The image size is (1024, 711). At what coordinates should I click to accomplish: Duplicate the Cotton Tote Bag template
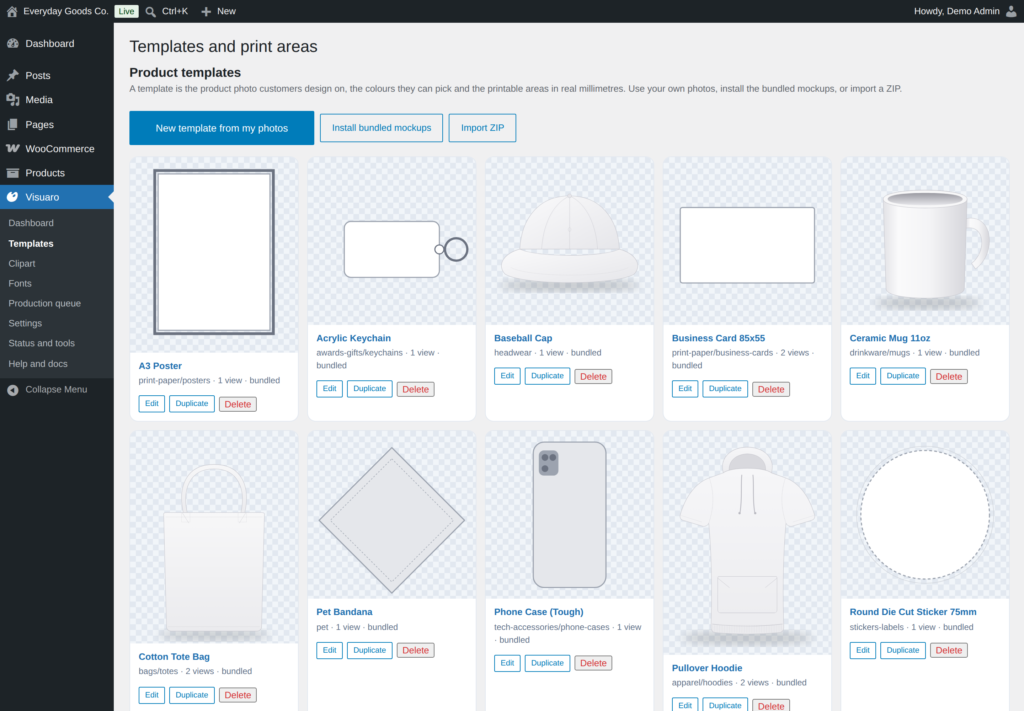pyautogui.click(x=192, y=695)
